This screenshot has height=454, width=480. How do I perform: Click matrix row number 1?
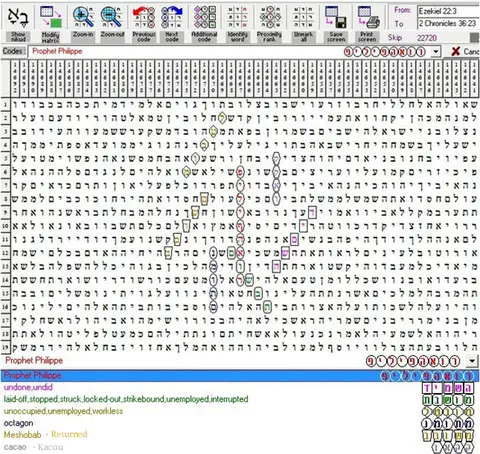[x=5, y=105]
